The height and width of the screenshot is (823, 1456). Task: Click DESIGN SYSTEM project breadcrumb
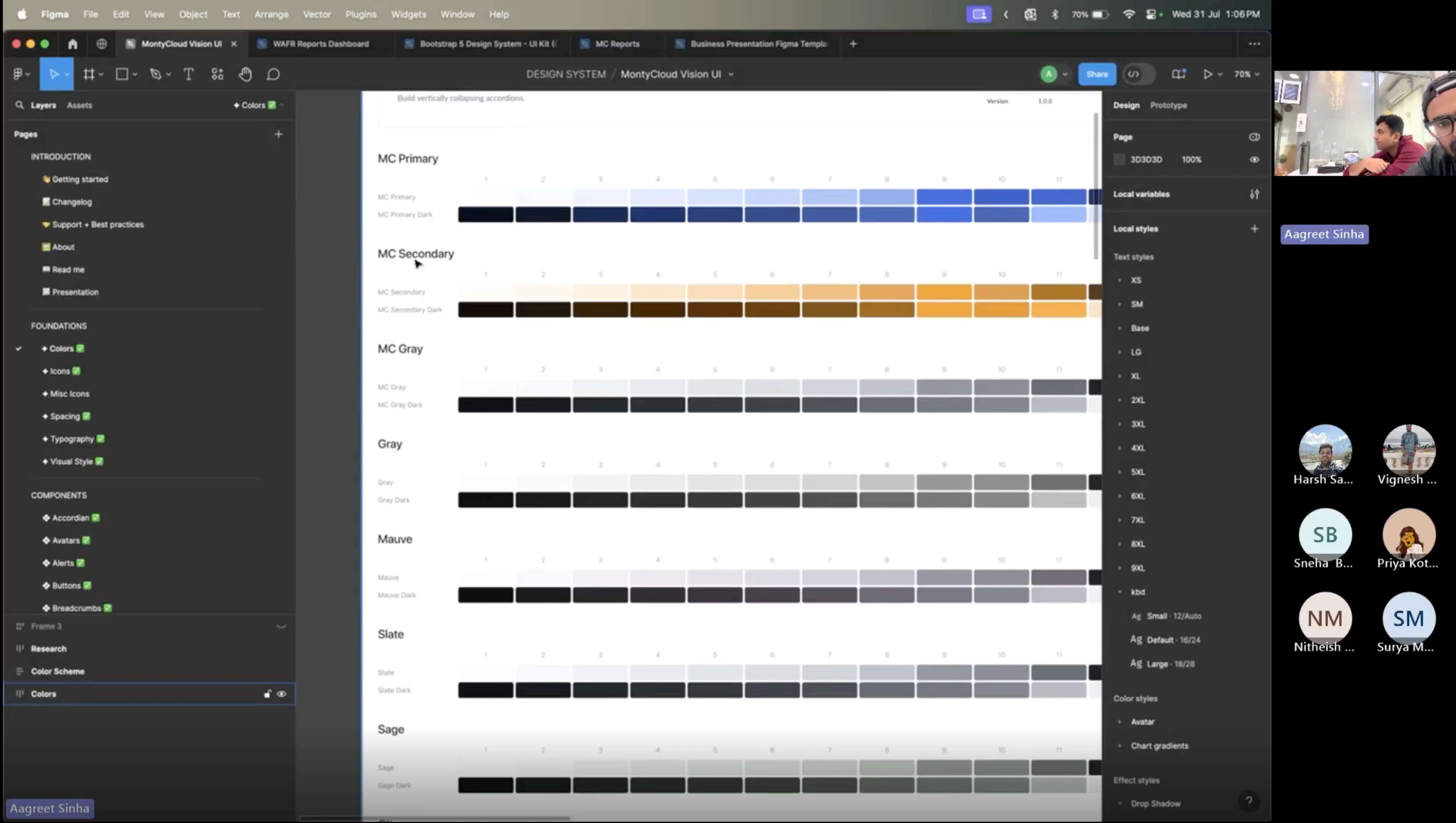(566, 74)
